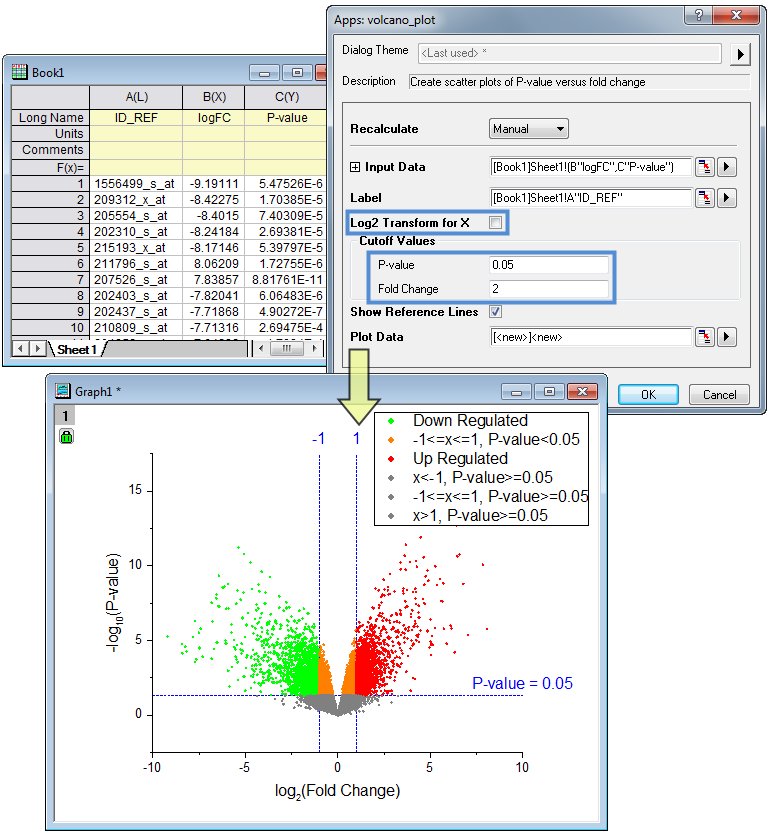Image resolution: width=772 pixels, height=833 pixels.
Task: Click the Units row header
Action: pyautogui.click(x=50, y=134)
